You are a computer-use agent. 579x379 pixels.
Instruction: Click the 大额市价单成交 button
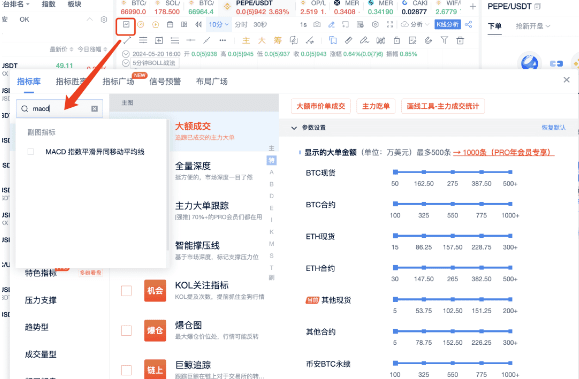(x=321, y=106)
